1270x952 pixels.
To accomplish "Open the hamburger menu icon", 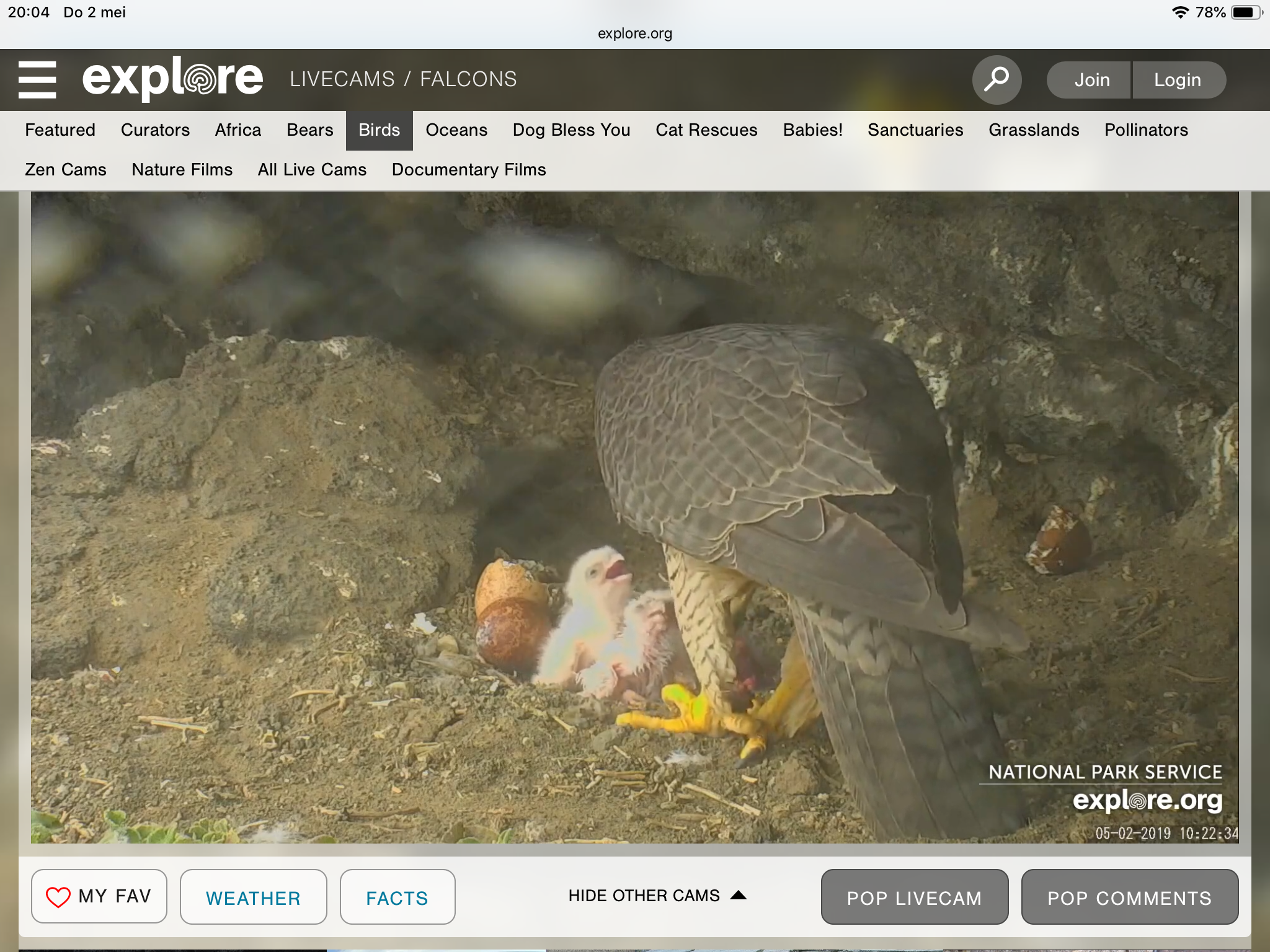I will (x=37, y=79).
